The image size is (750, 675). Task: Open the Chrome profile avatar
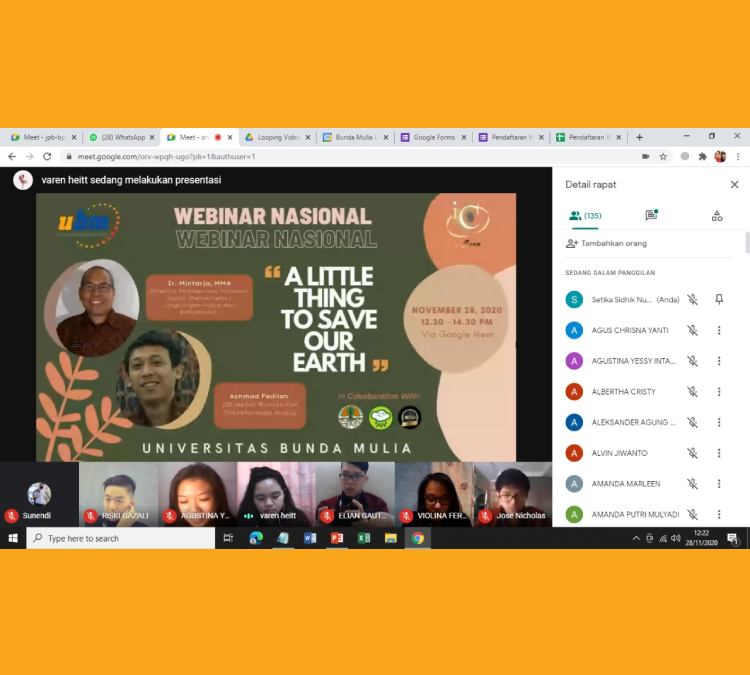pos(720,156)
